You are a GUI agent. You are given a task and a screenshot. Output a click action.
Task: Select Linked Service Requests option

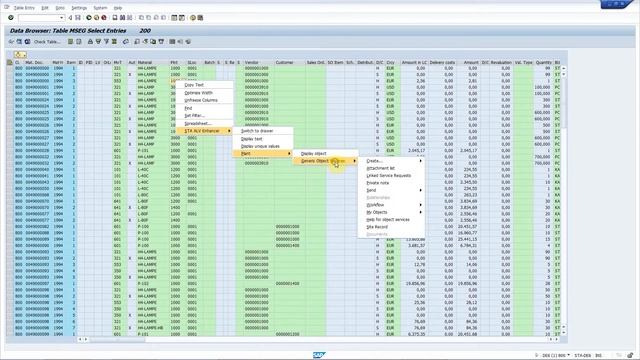click(391, 176)
